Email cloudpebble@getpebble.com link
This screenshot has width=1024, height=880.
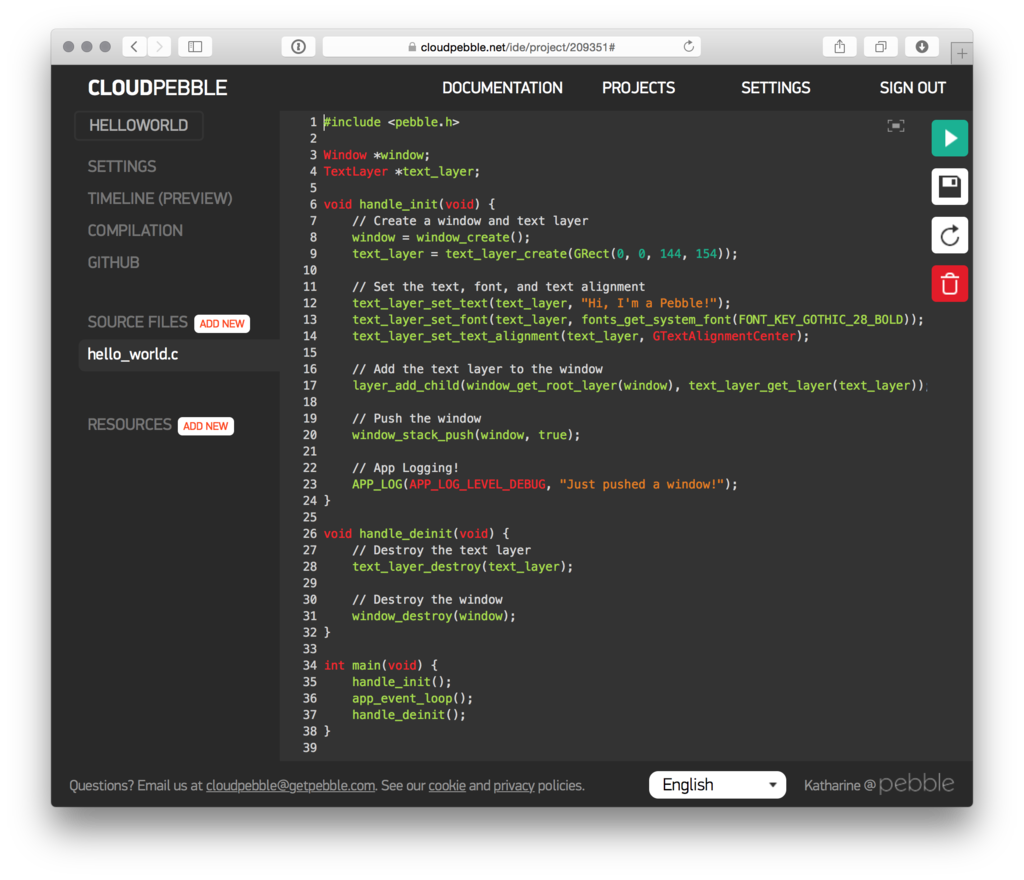pyautogui.click(x=291, y=785)
